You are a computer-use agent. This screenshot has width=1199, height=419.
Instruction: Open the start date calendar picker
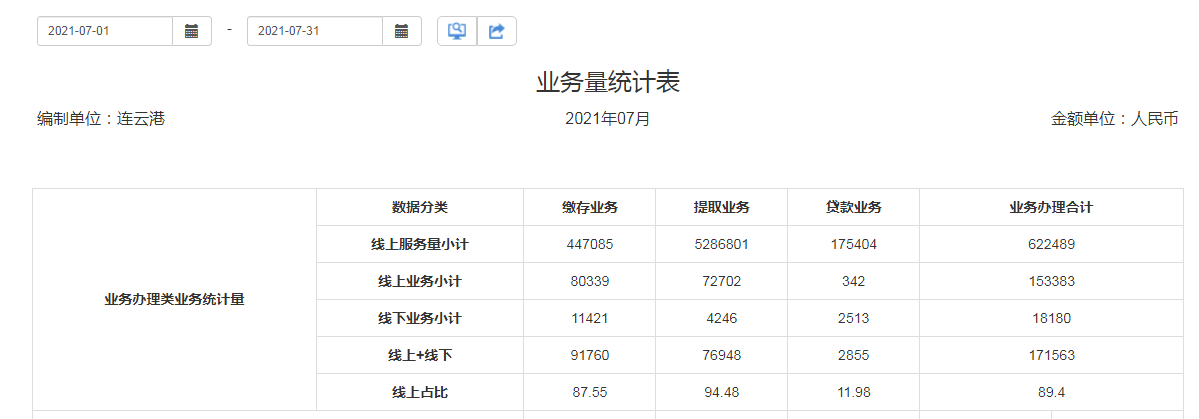click(192, 31)
